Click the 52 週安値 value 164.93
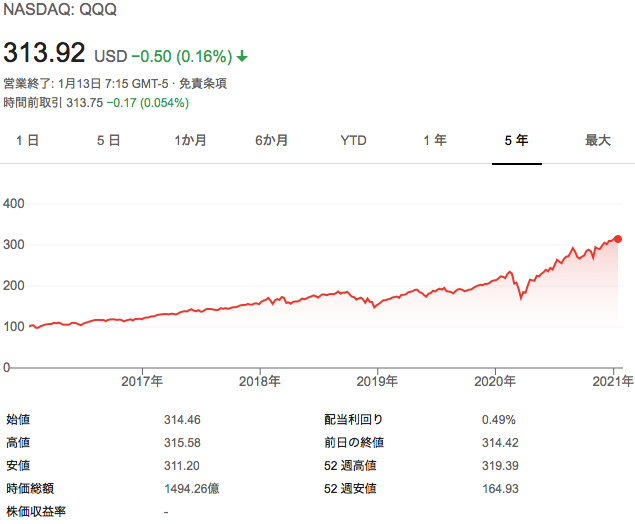The height and width of the screenshot is (524, 635). pyautogui.click(x=500, y=489)
